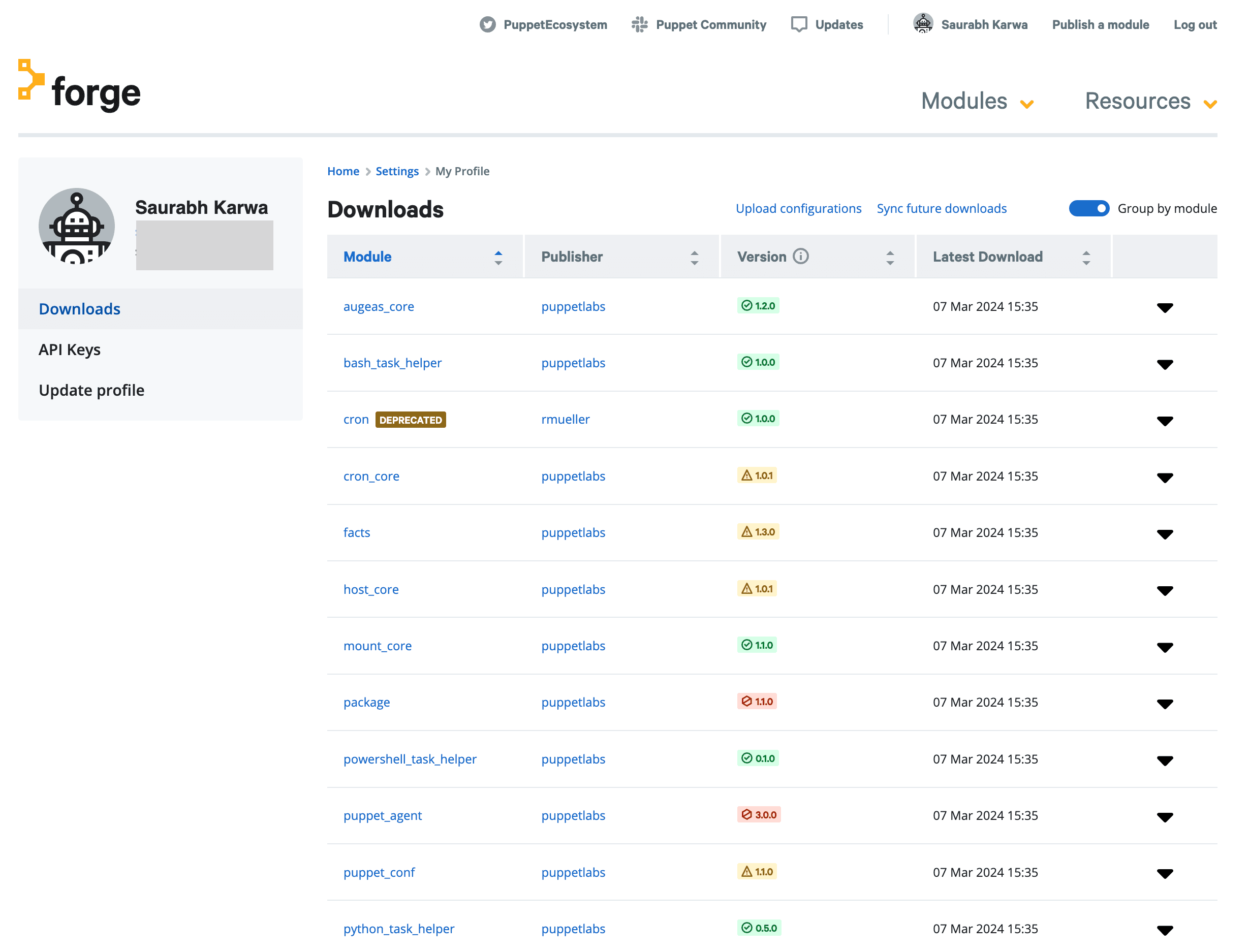Click the Module column sort arrows

point(498,258)
